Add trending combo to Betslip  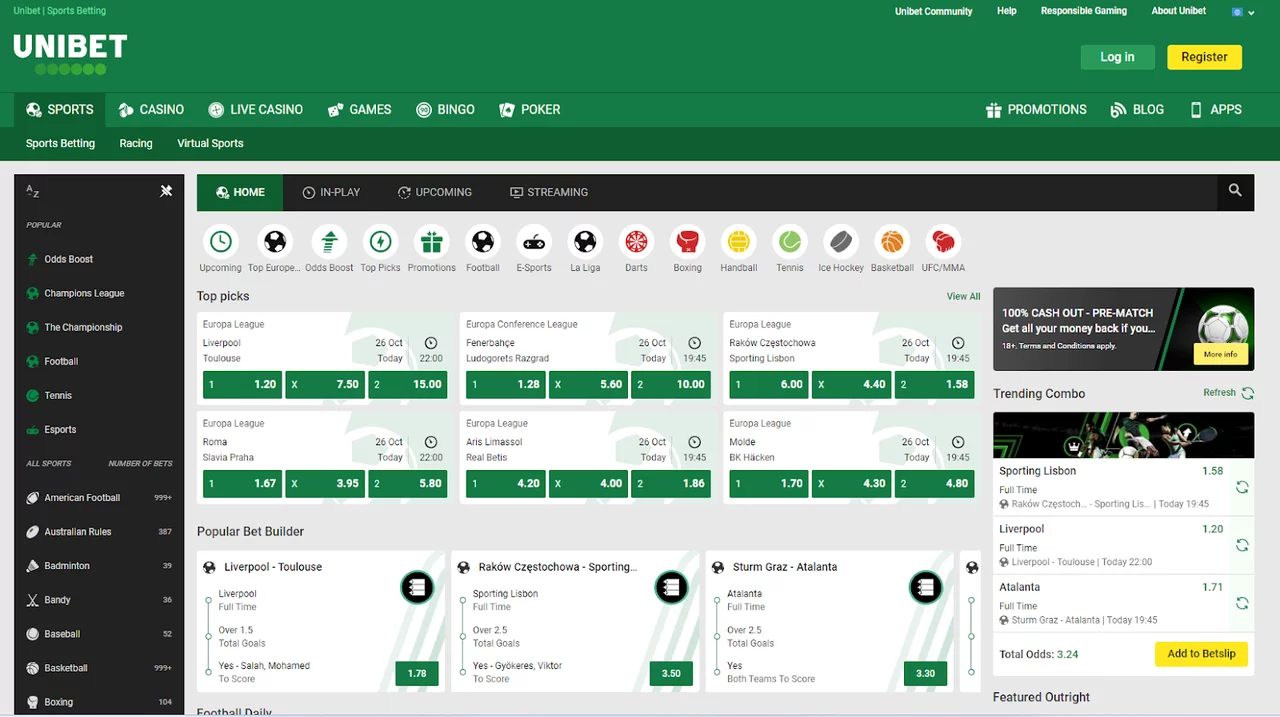1201,654
